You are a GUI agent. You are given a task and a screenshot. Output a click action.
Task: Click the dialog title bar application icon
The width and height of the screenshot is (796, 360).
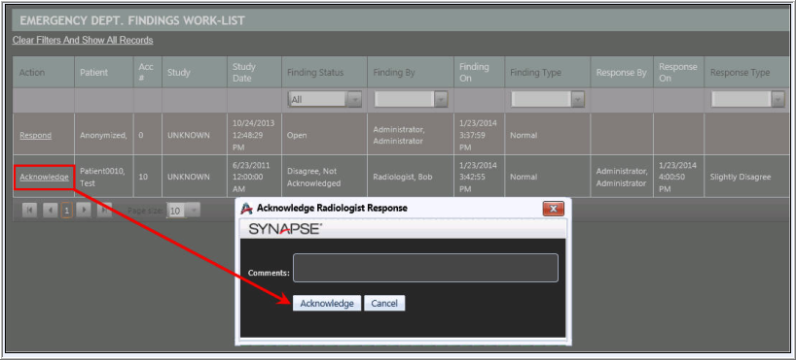(247, 208)
